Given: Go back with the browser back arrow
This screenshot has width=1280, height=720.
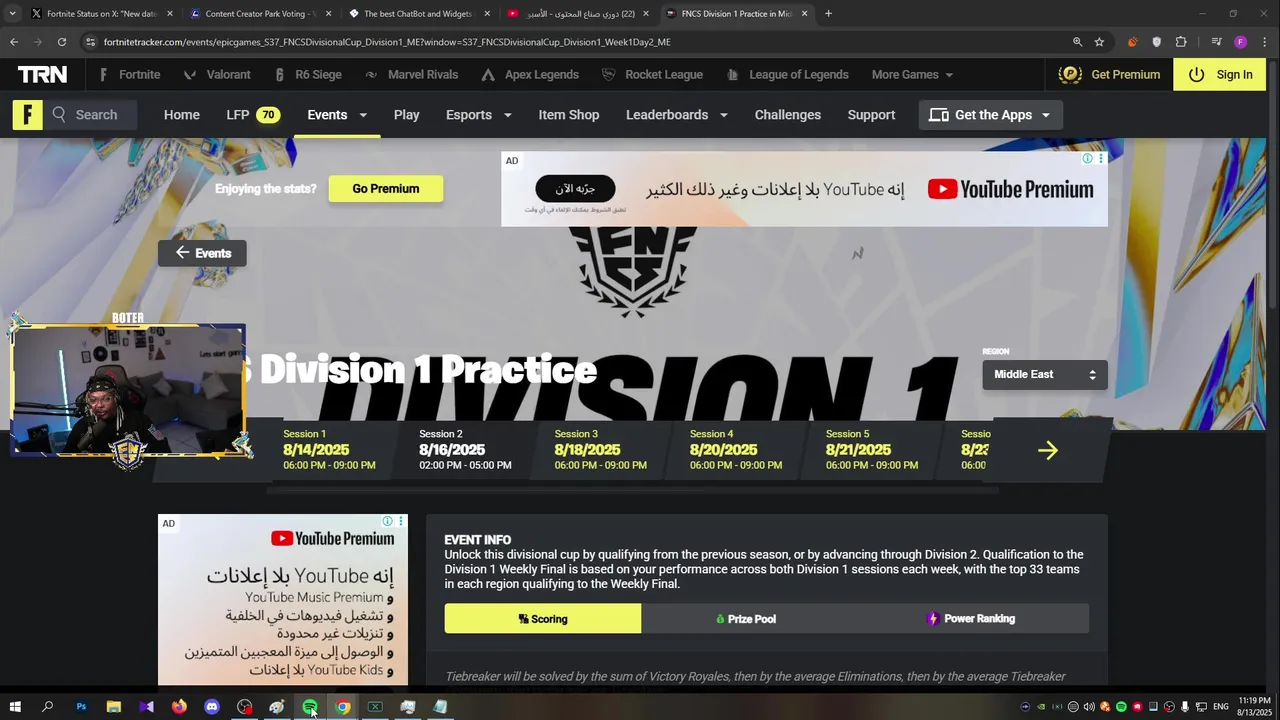Looking at the screenshot, I should point(14,42).
